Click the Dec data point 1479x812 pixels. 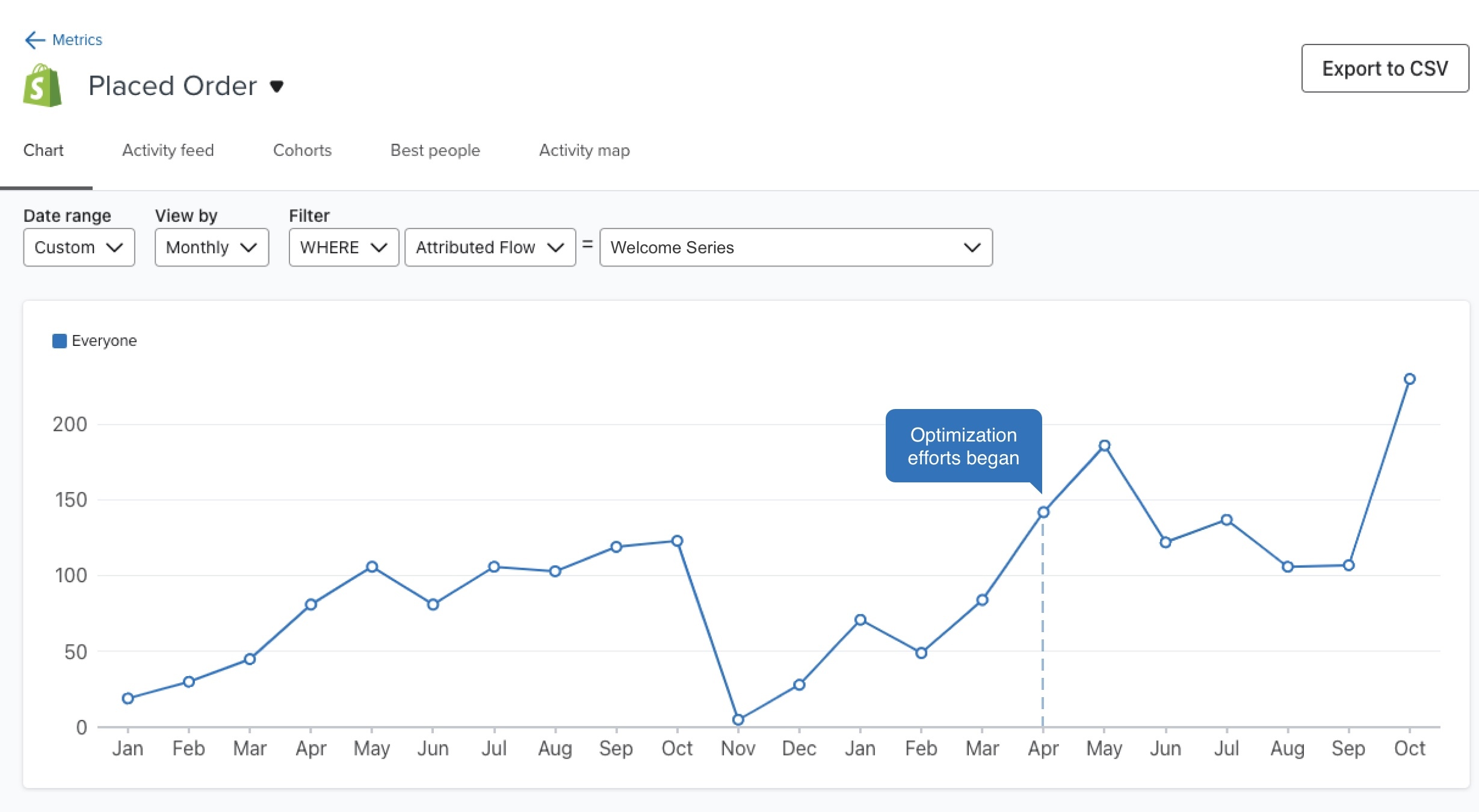pyautogui.click(x=799, y=684)
